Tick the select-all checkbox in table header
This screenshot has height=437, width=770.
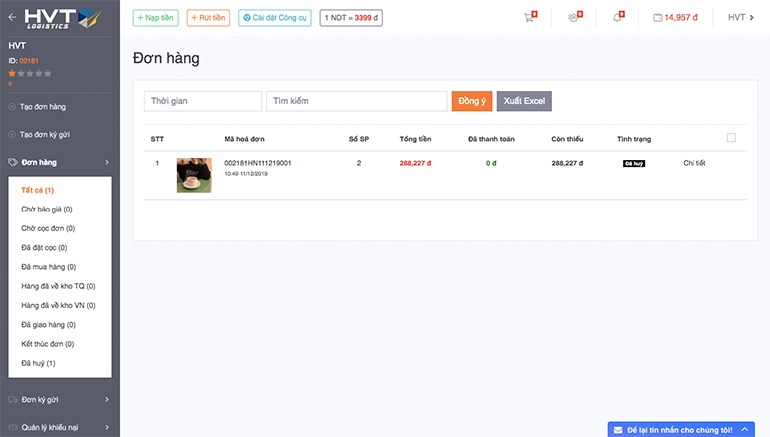coord(731,137)
